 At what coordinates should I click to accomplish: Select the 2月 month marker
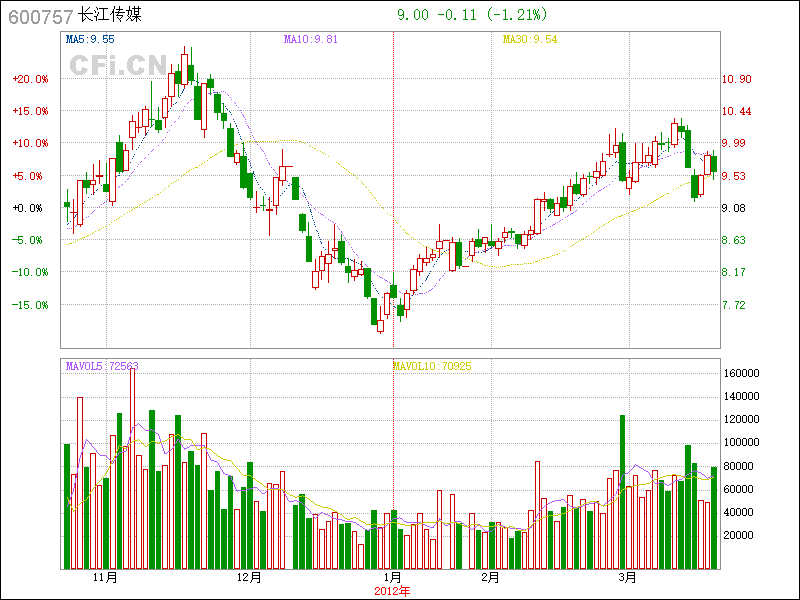pos(489,578)
